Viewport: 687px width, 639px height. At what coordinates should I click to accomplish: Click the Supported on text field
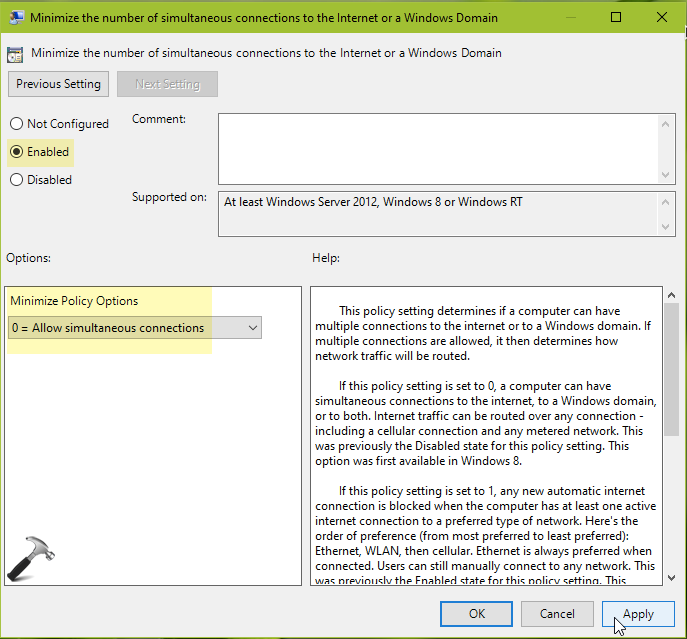point(438,214)
